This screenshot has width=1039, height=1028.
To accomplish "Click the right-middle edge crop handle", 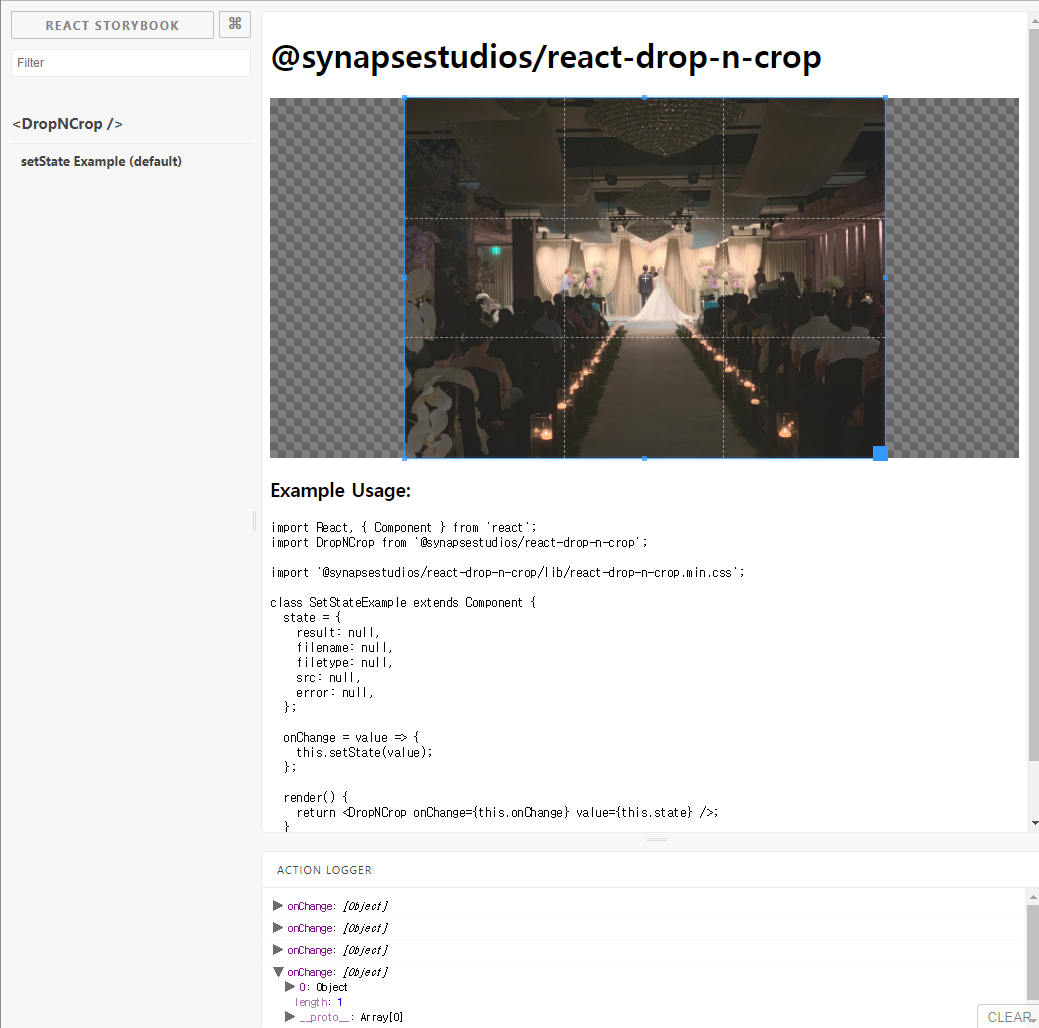I will (x=885, y=278).
